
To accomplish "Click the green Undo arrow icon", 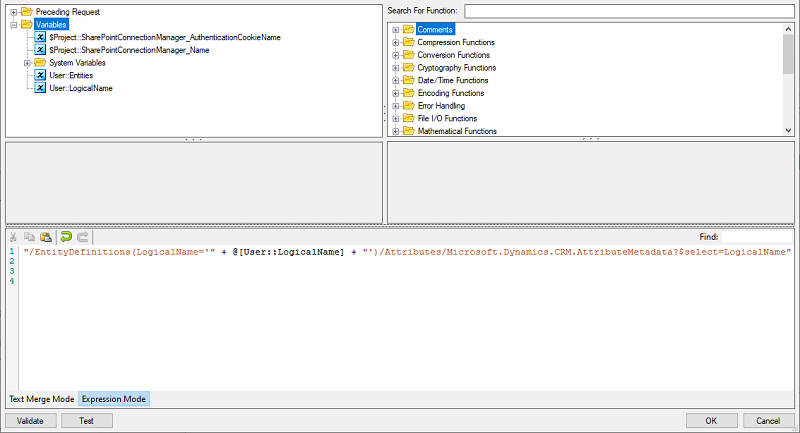I will 66,237.
